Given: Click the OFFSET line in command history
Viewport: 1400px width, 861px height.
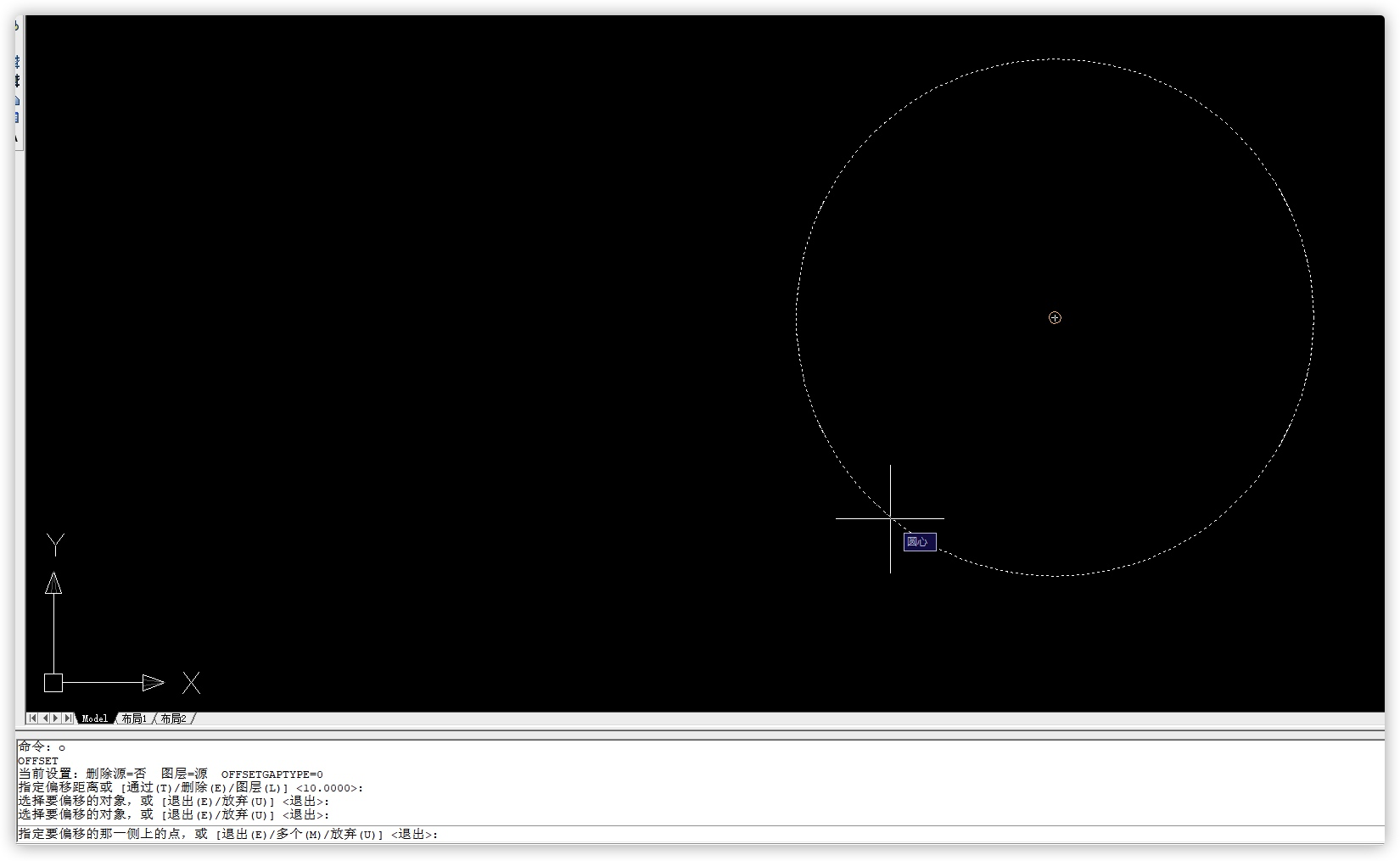Looking at the screenshot, I should (x=38, y=761).
